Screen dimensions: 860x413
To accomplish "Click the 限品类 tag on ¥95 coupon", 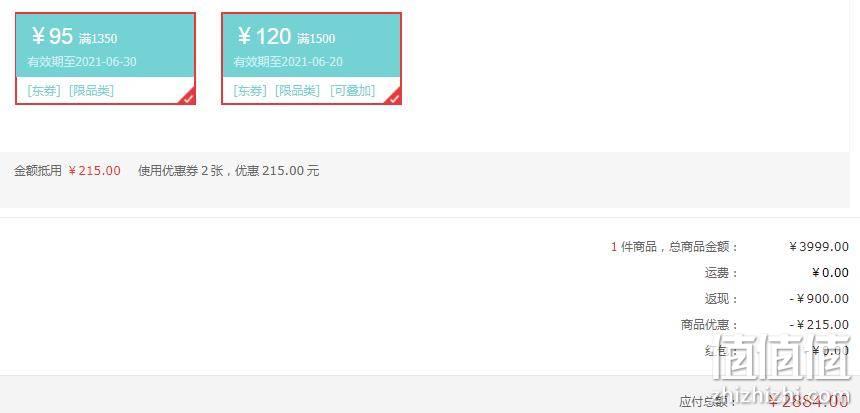I will (92, 91).
